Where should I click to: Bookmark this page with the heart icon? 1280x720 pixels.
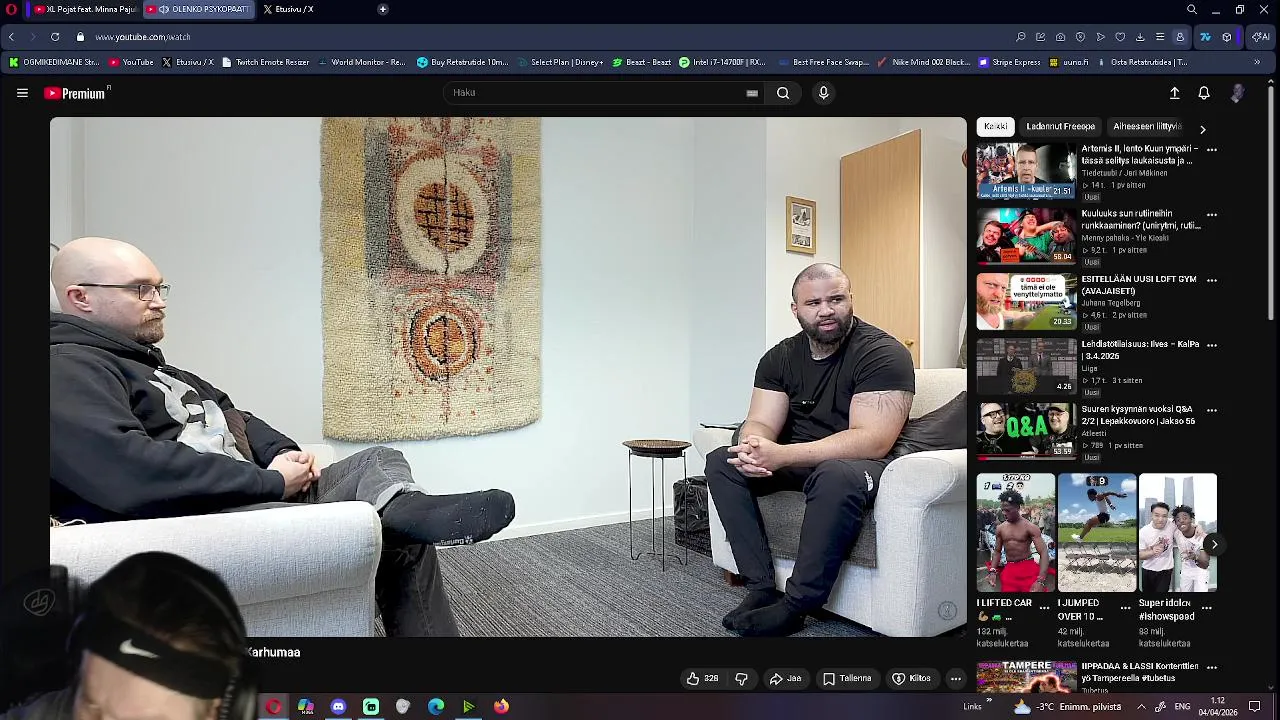click(1120, 37)
